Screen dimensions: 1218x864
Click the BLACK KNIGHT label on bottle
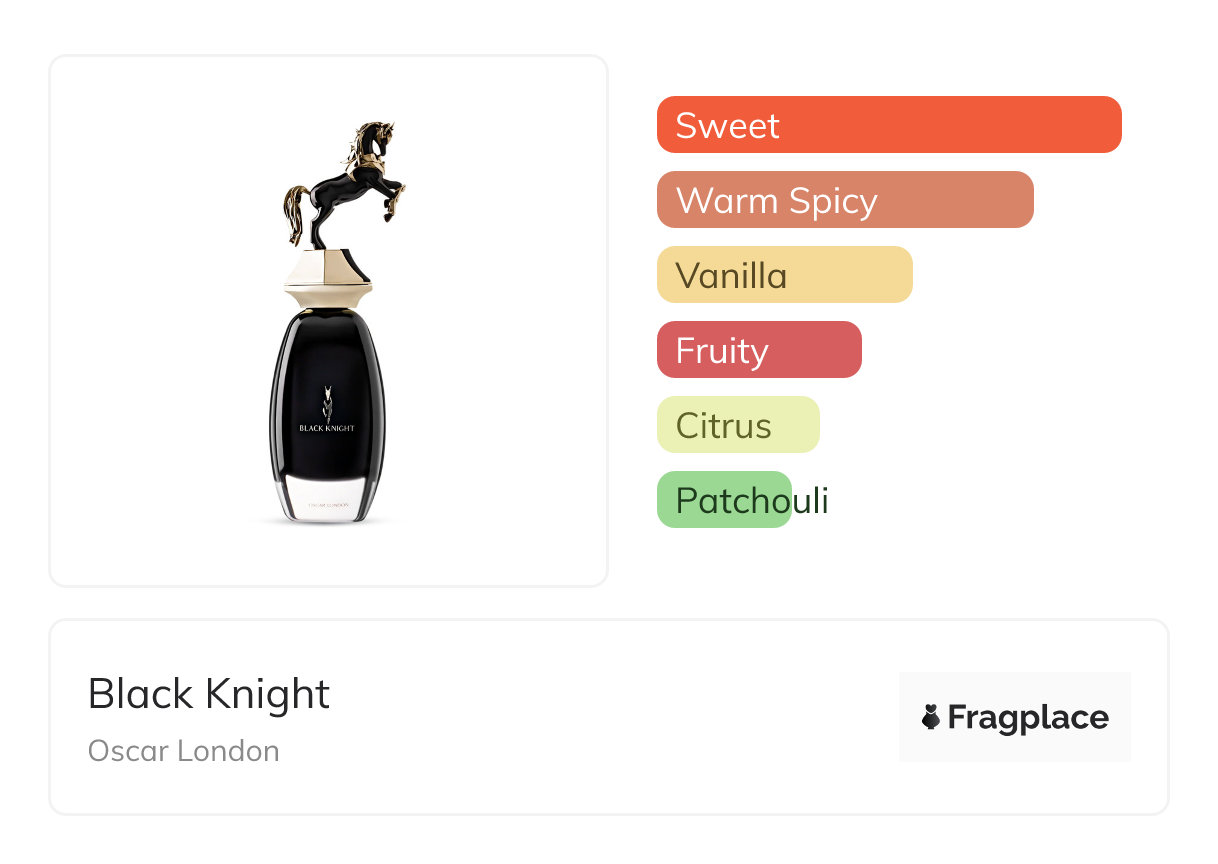327,428
